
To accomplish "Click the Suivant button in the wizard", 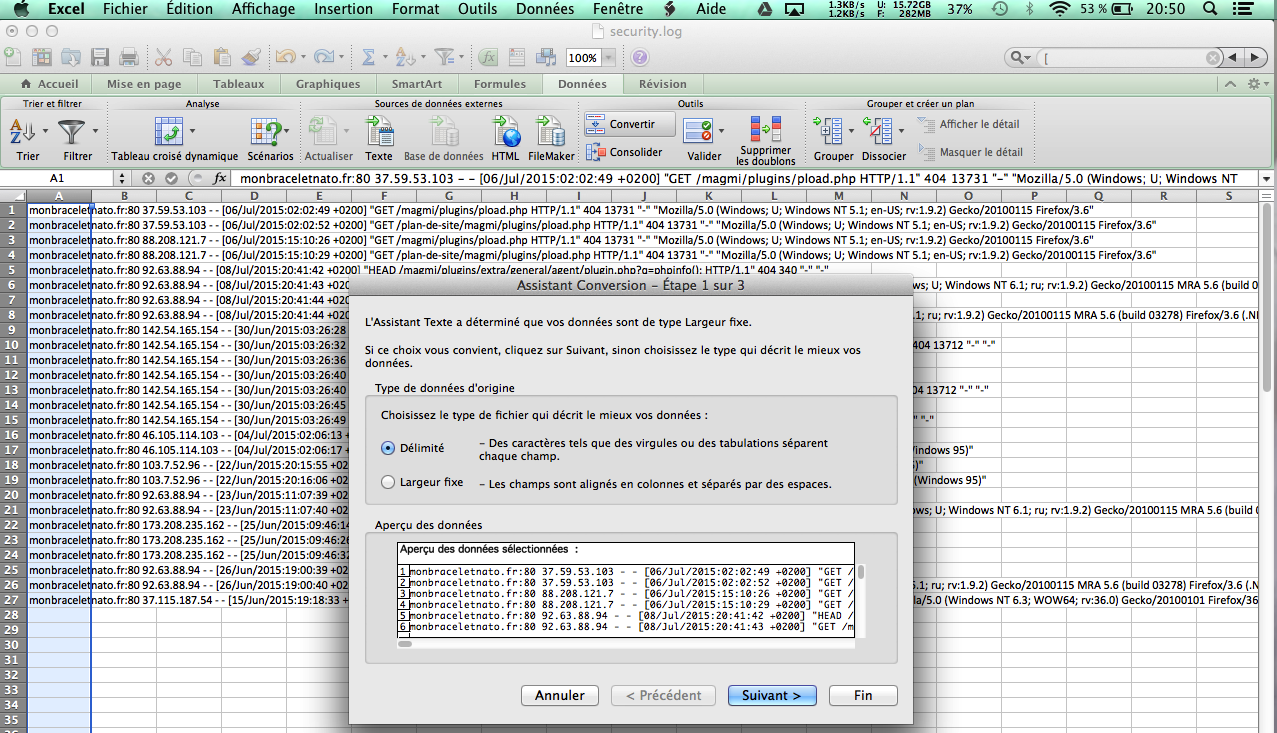I will pyautogui.click(x=772, y=695).
